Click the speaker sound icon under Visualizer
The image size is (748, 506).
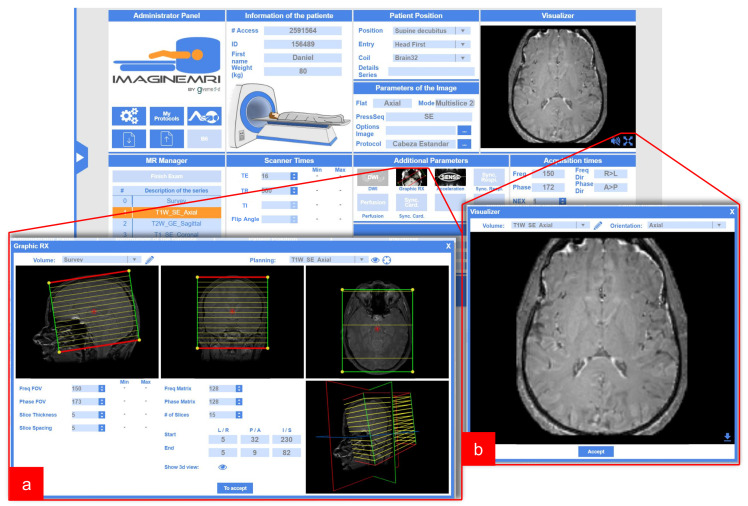pyautogui.click(x=615, y=141)
